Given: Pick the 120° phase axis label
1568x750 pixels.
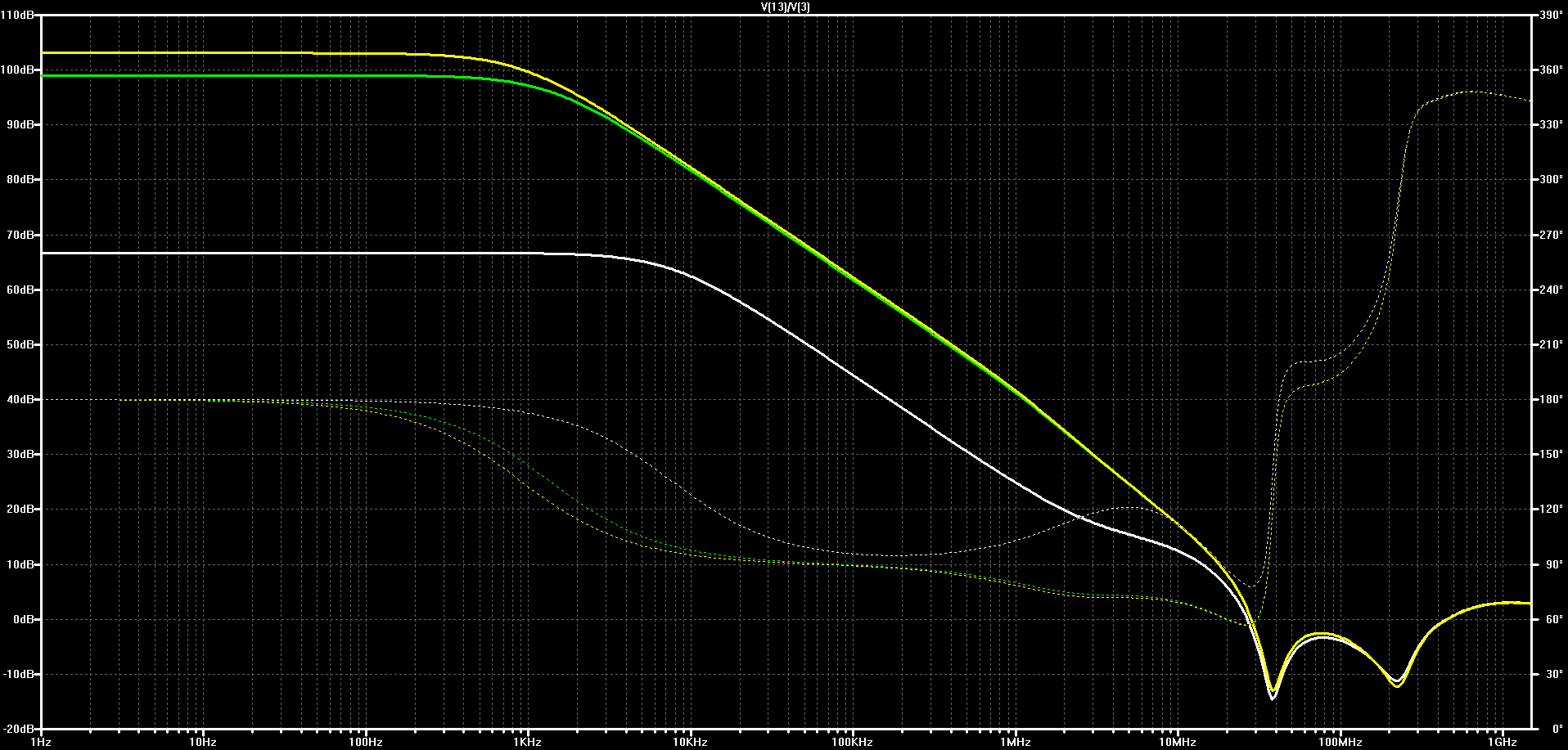Looking at the screenshot, I should (1551, 509).
